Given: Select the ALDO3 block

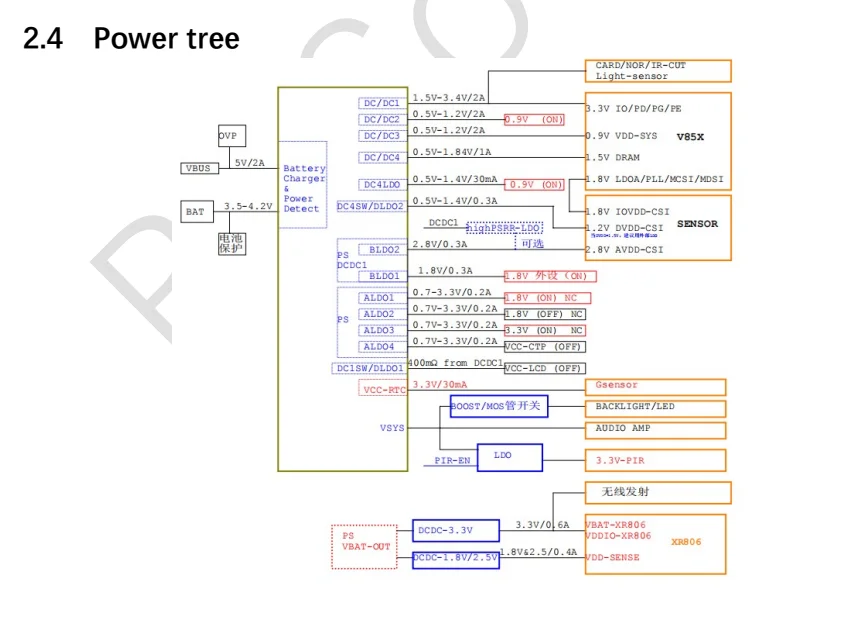Looking at the screenshot, I should [x=382, y=330].
